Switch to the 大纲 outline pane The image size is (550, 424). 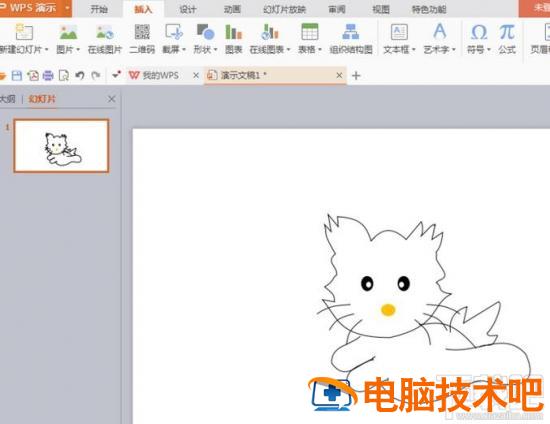point(7,99)
